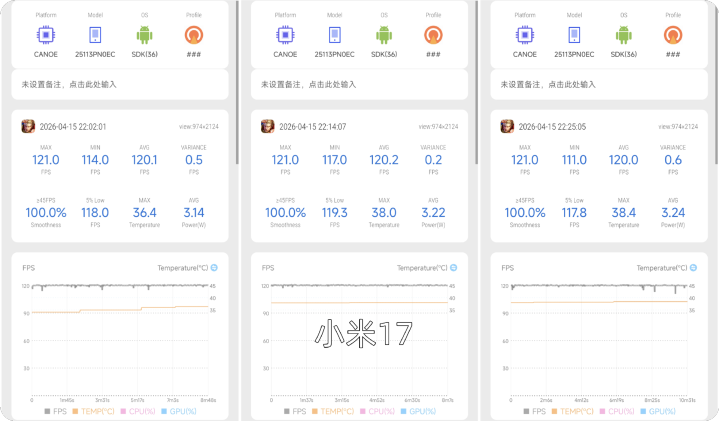Click the remark input field in the 22:25:05 panel
719x421 pixels.
pos(599,84)
